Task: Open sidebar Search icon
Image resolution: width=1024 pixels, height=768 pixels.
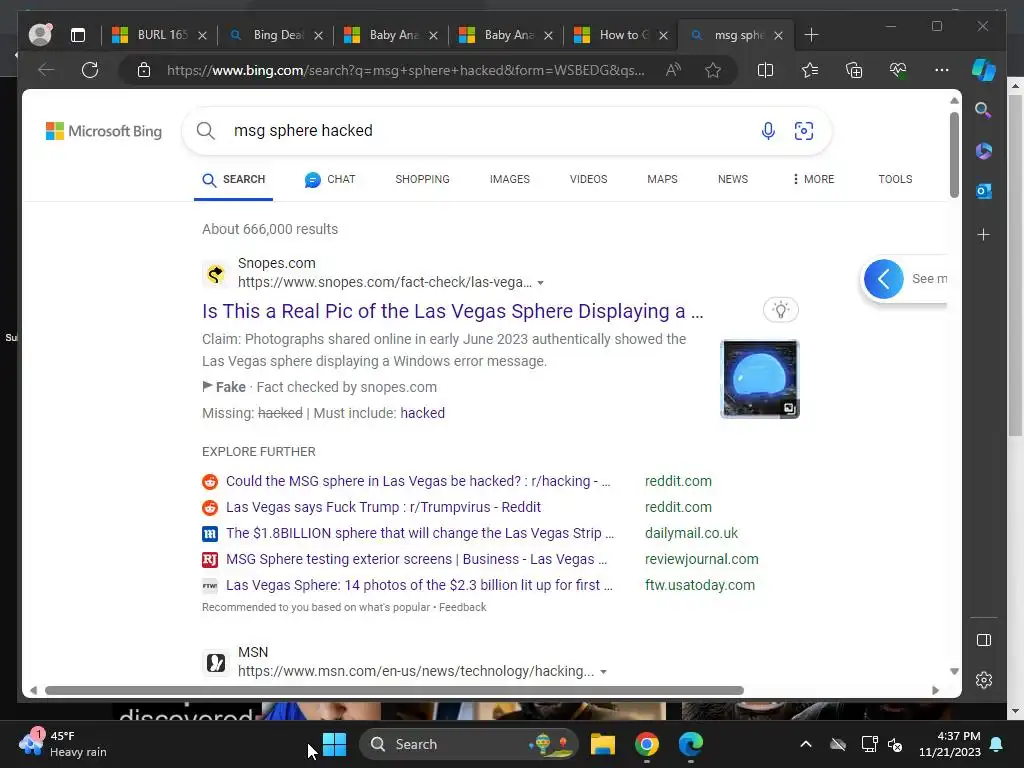Action: pyautogui.click(x=984, y=110)
